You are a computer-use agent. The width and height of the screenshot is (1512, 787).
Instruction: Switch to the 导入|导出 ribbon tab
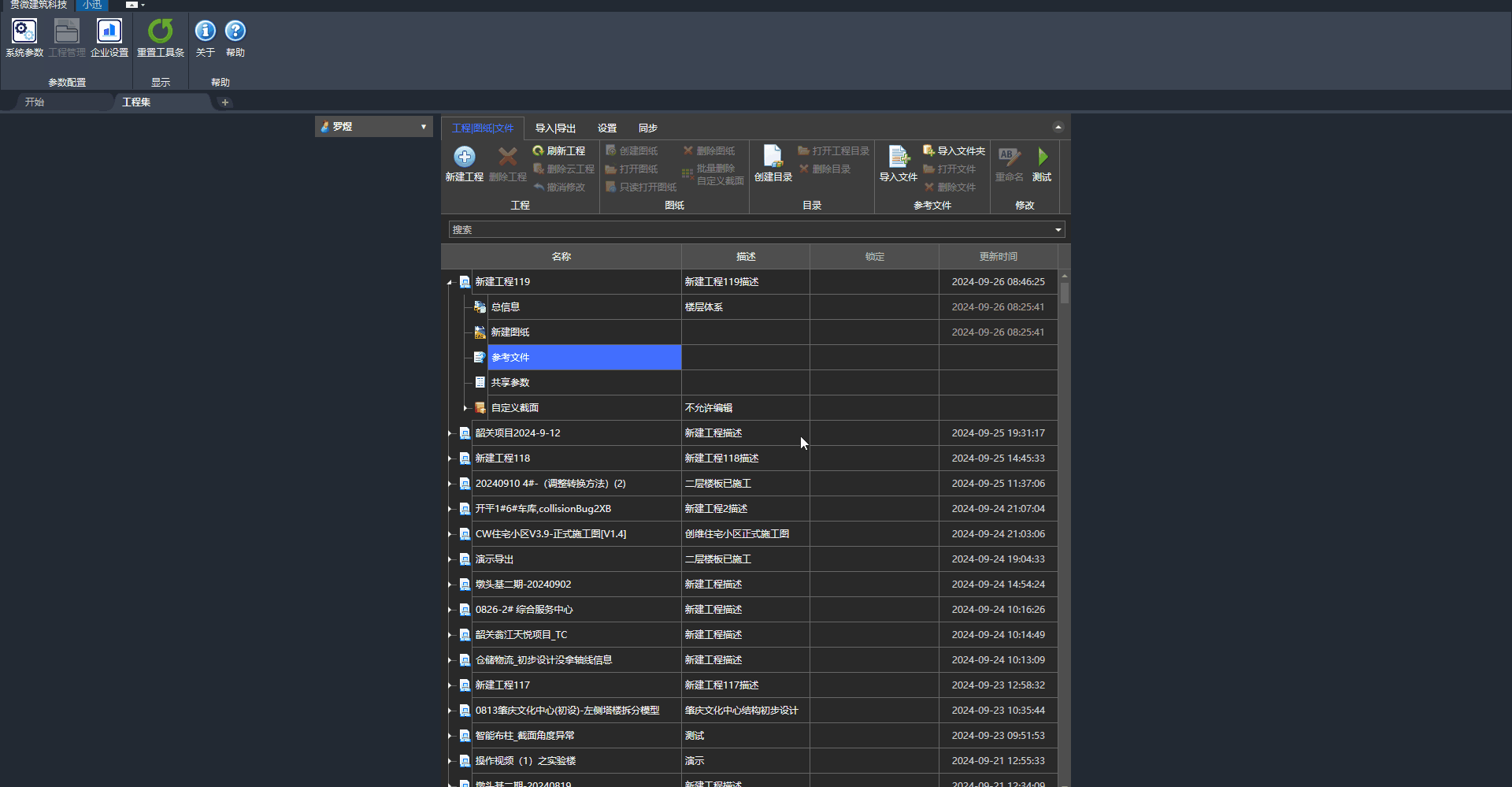pyautogui.click(x=555, y=128)
